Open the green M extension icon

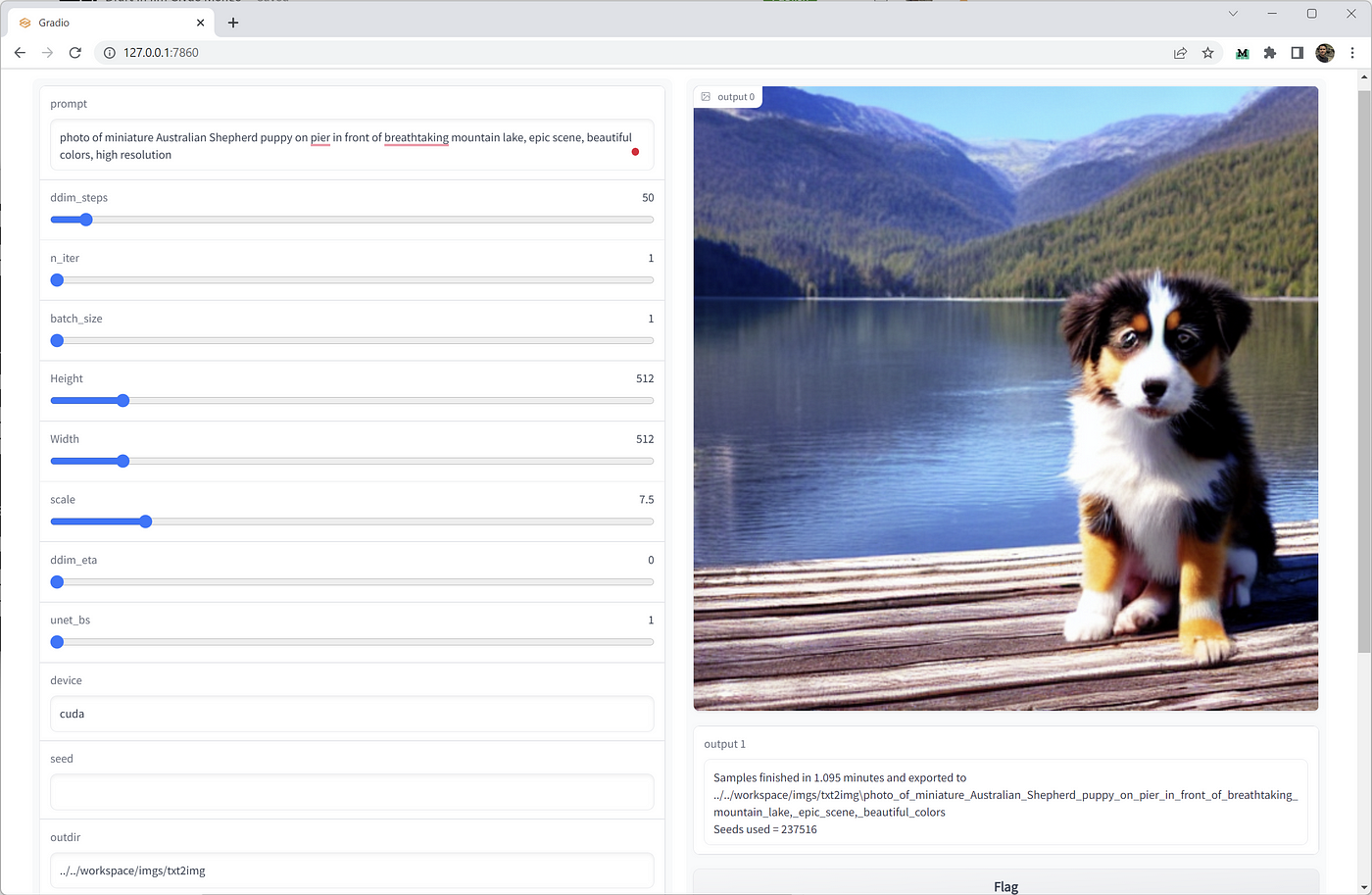1242,53
